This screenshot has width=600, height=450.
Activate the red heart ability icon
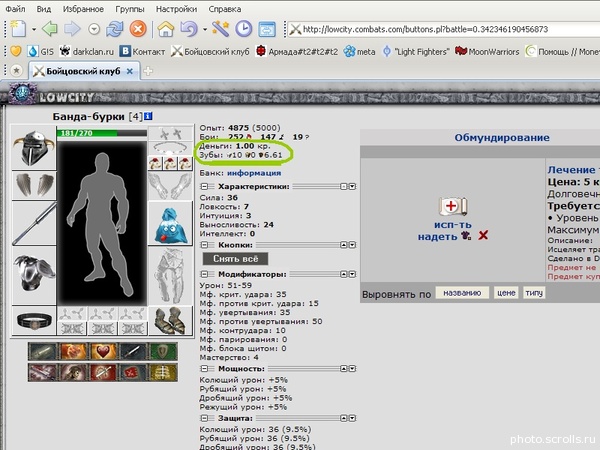point(103,351)
